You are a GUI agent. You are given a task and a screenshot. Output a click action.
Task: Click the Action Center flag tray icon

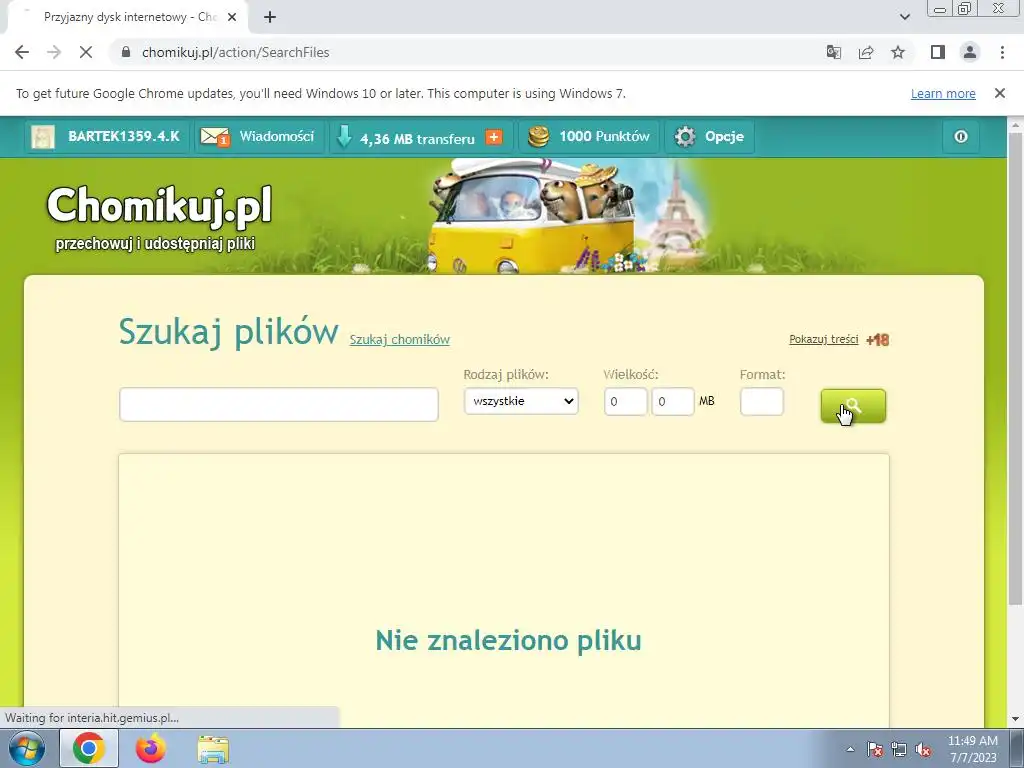[875, 750]
